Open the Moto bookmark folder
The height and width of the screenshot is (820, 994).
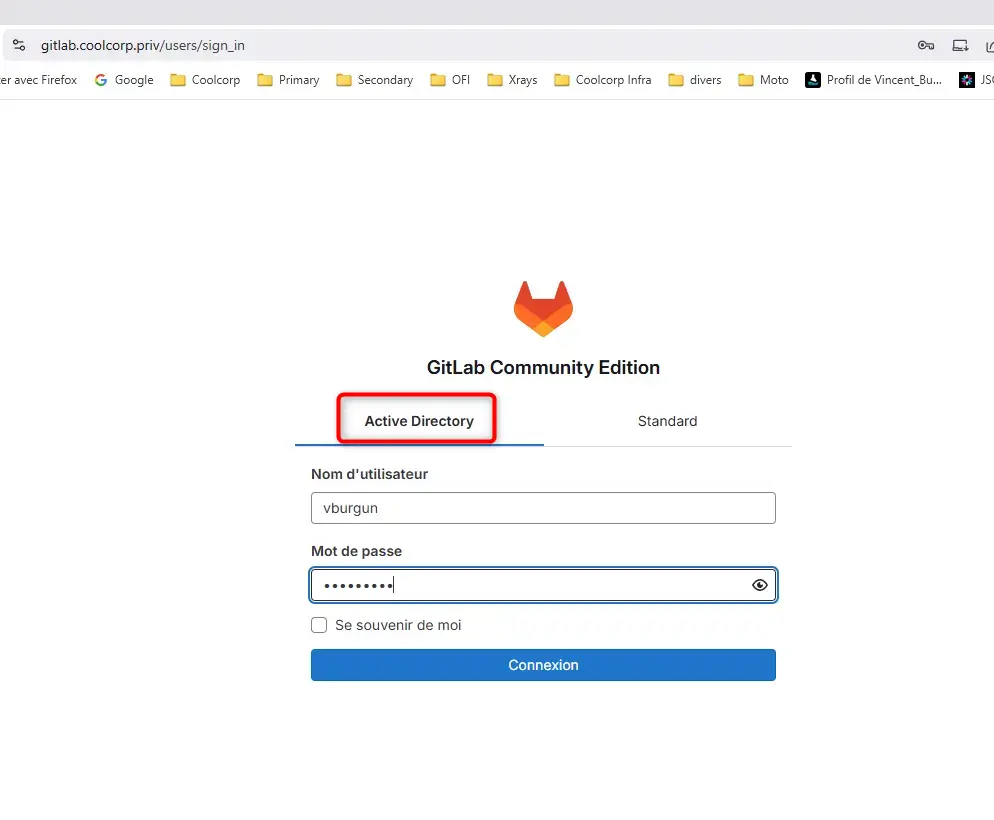point(763,80)
